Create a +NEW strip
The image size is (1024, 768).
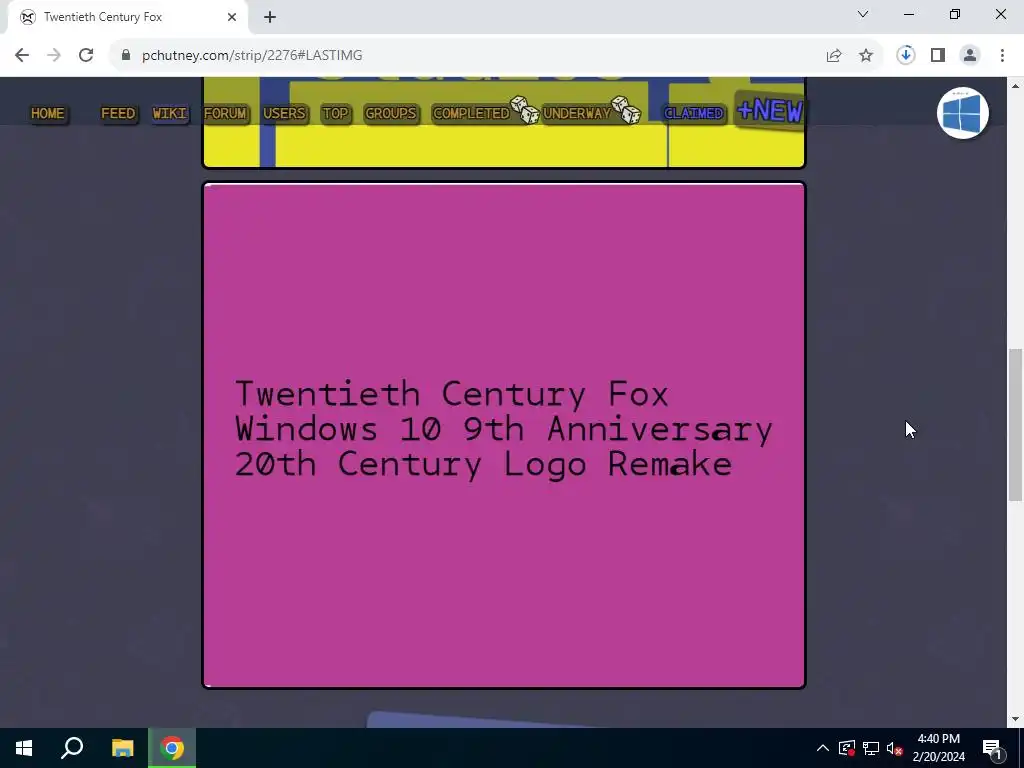point(770,110)
